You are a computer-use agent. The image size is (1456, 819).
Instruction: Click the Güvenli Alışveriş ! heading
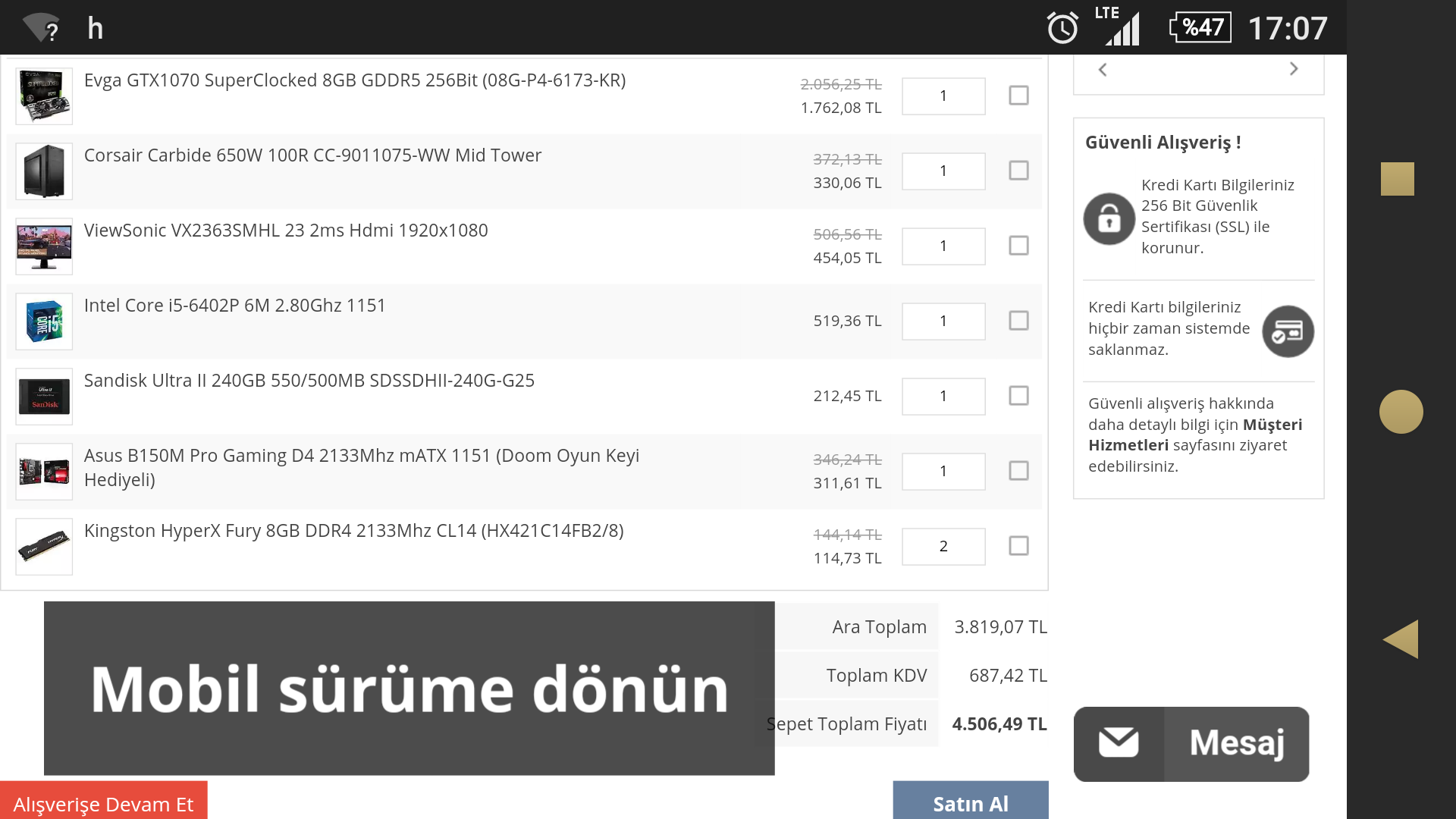1163,143
